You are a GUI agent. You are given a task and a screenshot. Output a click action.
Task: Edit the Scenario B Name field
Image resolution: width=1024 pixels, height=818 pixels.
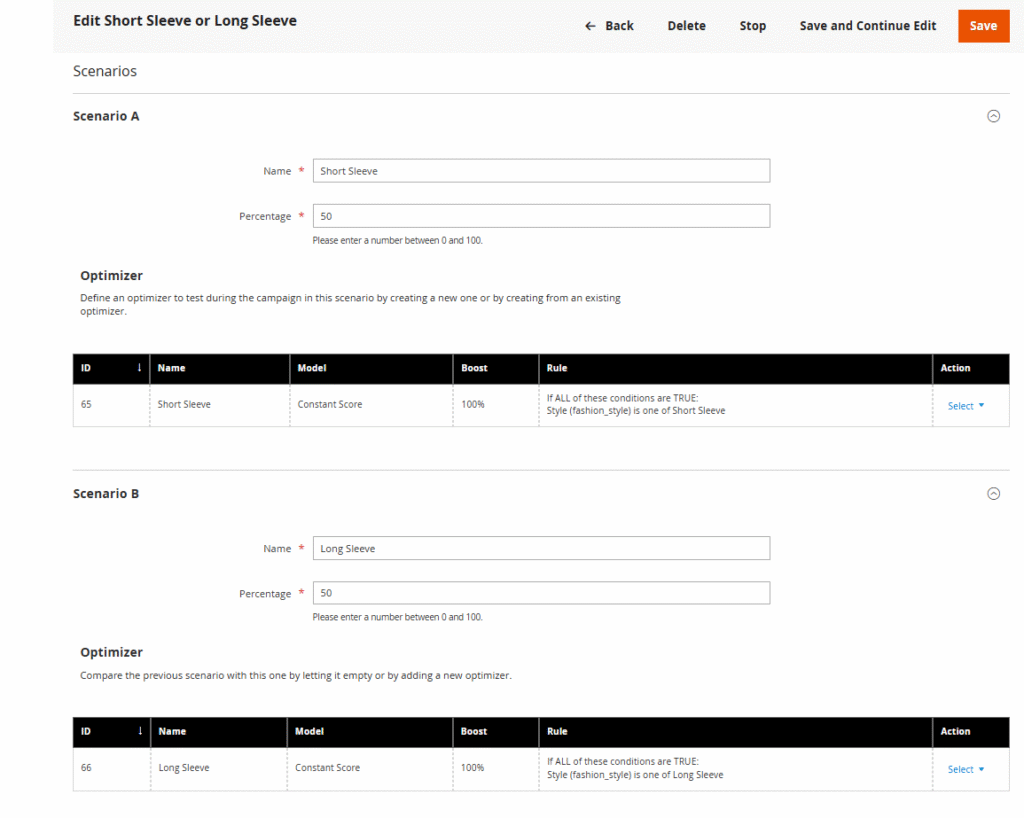coord(541,548)
